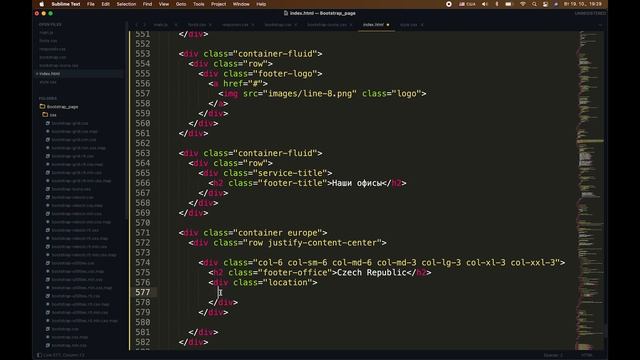This screenshot has height=360, width=640.
Task: Click line number 553 in the gutter
Action: 143,54
